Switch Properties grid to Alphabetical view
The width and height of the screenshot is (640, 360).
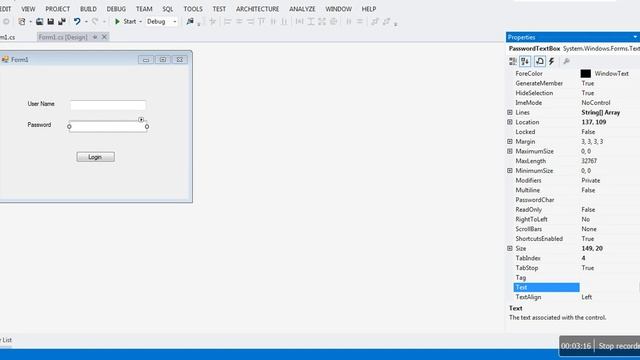[x=525, y=62]
